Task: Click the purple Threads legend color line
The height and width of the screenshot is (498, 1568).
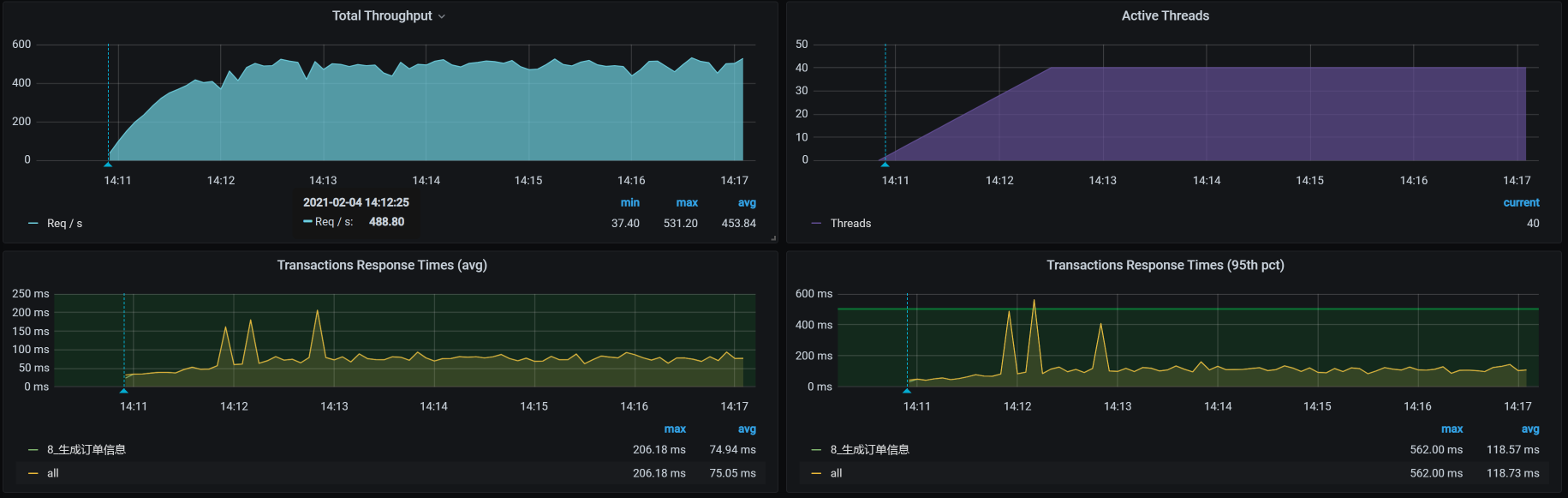Action: tap(816, 224)
